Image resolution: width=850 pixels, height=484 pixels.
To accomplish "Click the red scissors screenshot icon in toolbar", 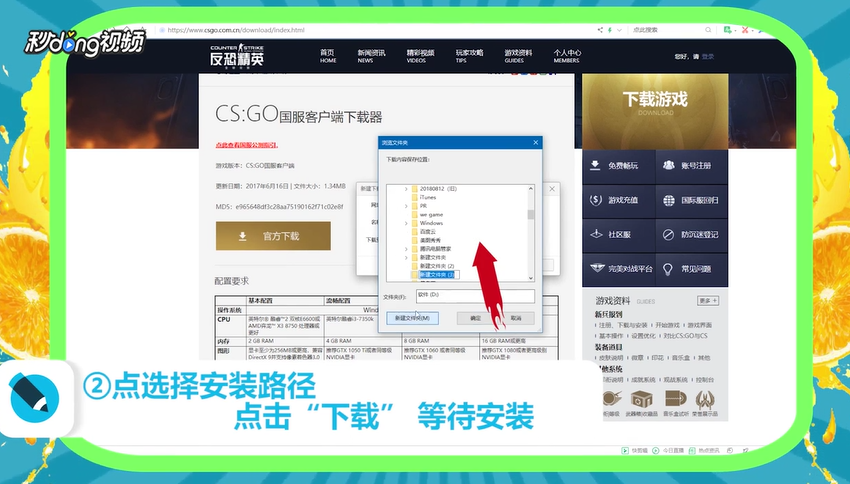I will click(745, 30).
